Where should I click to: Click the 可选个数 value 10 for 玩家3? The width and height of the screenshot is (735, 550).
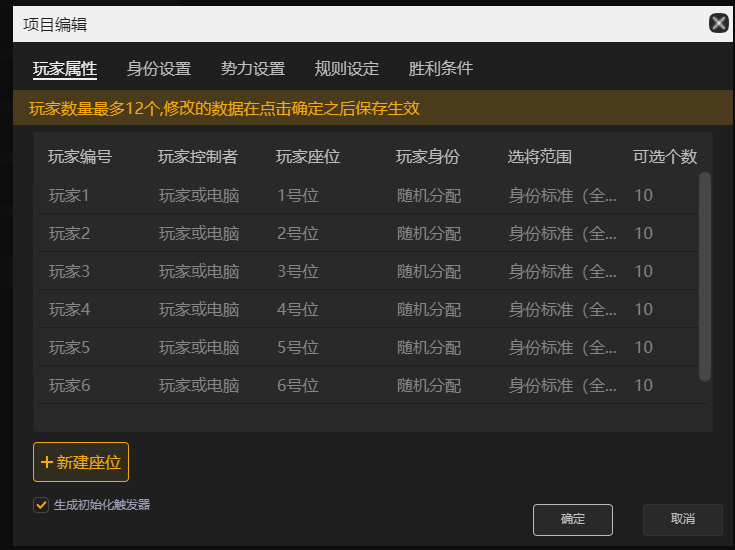tap(644, 271)
